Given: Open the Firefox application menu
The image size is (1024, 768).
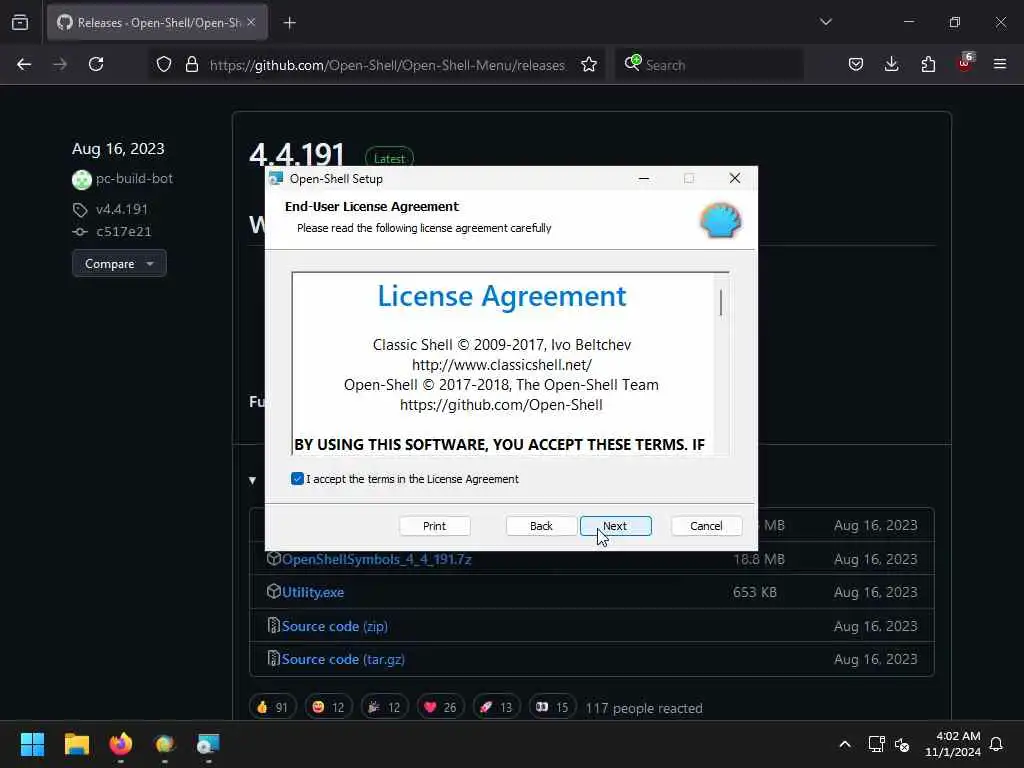Looking at the screenshot, I should (1000, 64).
